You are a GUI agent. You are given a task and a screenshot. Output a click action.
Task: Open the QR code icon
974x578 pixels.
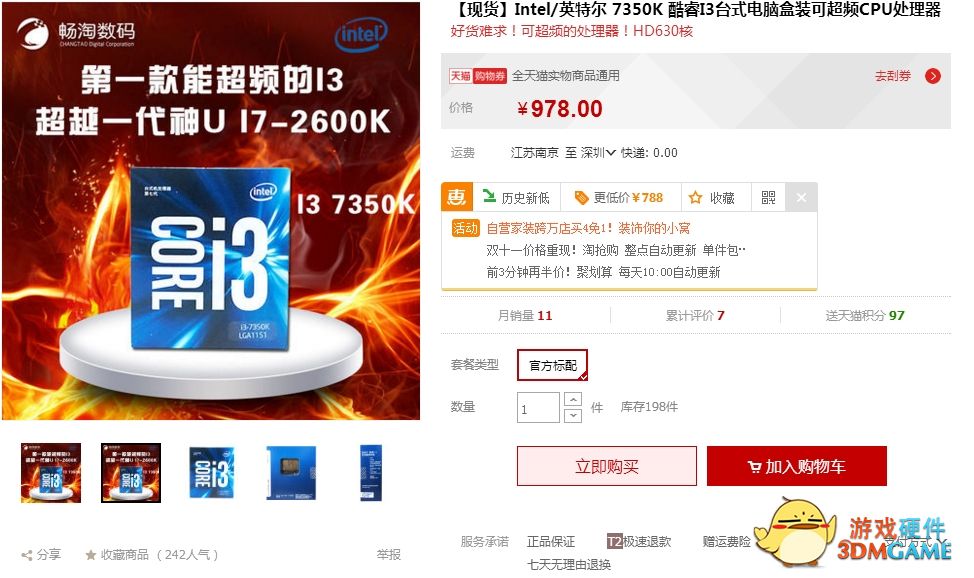(768, 198)
